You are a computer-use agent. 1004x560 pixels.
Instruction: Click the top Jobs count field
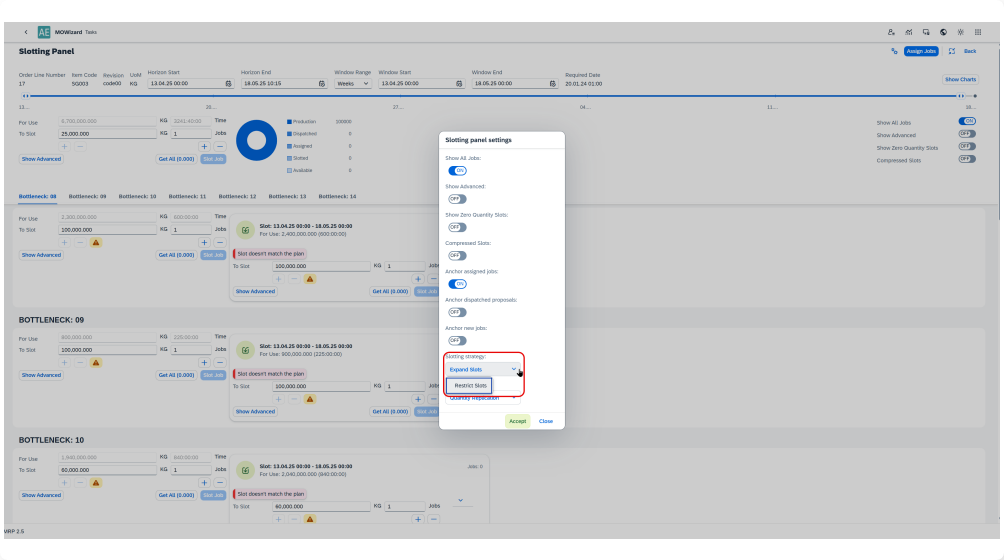pyautogui.click(x=191, y=134)
